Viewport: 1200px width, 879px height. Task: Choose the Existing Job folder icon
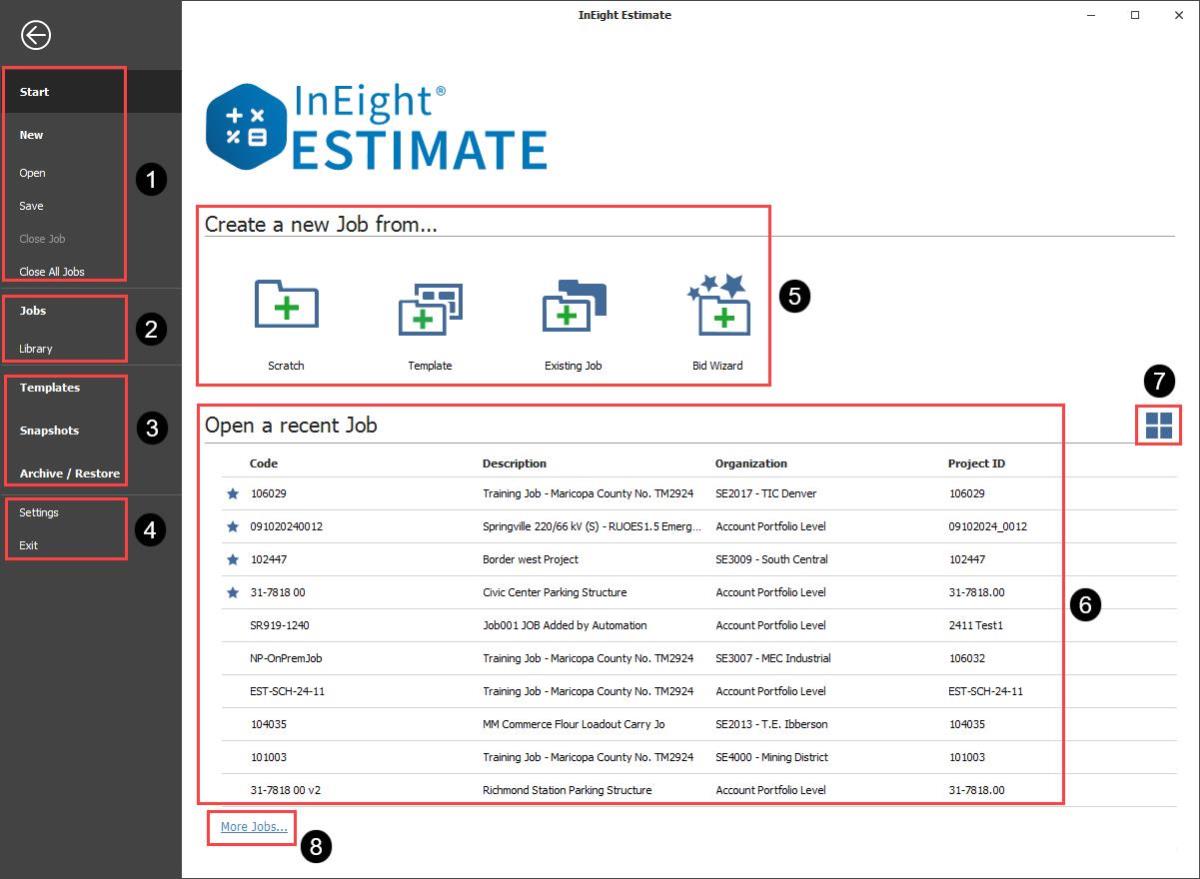click(574, 306)
